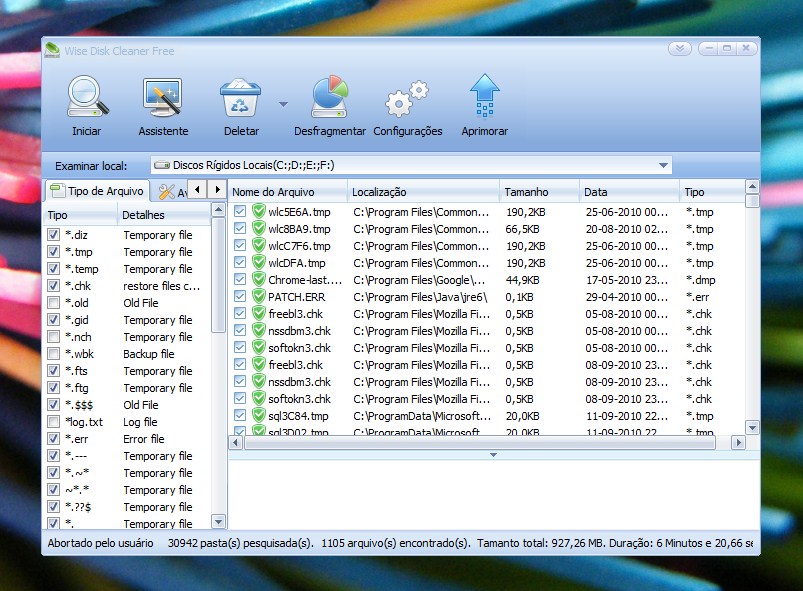Enable the *log.txt checkbox

(x=53, y=421)
